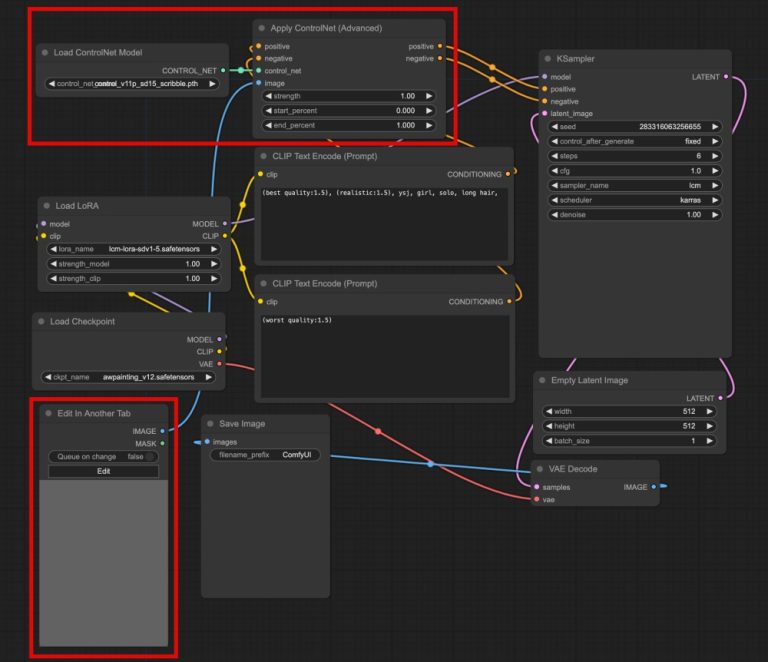The image size is (768, 662).
Task: Increase Empty Latent Image width with right arrow
Action: (x=709, y=411)
